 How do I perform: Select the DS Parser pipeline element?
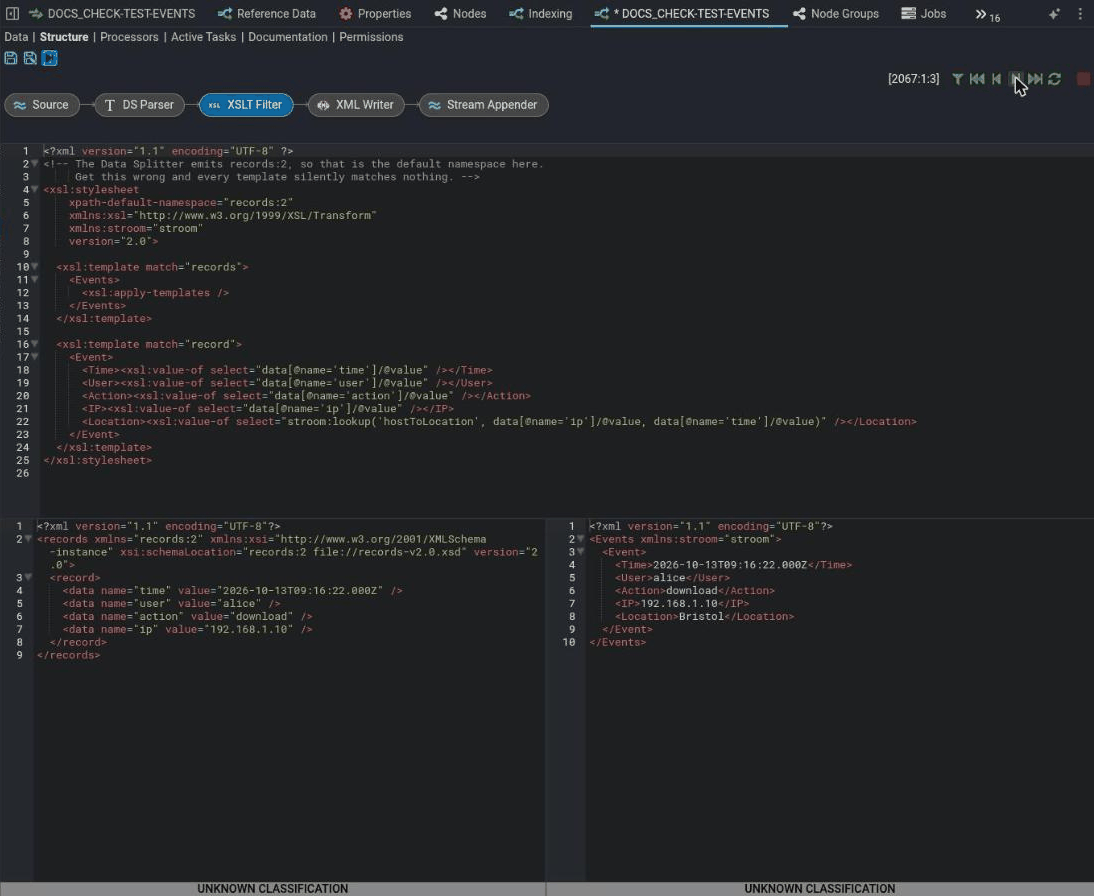pyautogui.click(x=139, y=105)
